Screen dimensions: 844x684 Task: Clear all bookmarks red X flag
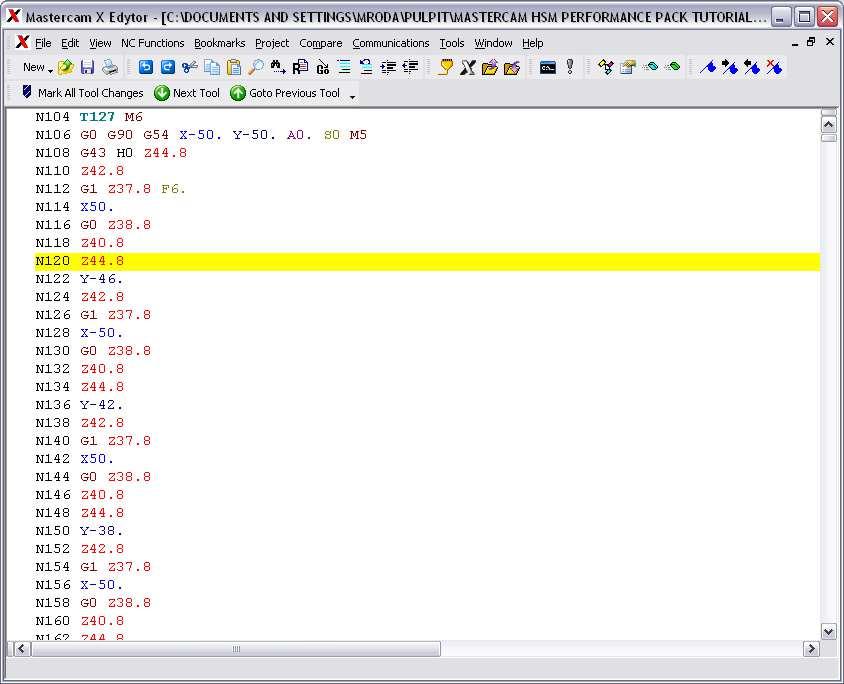774,67
